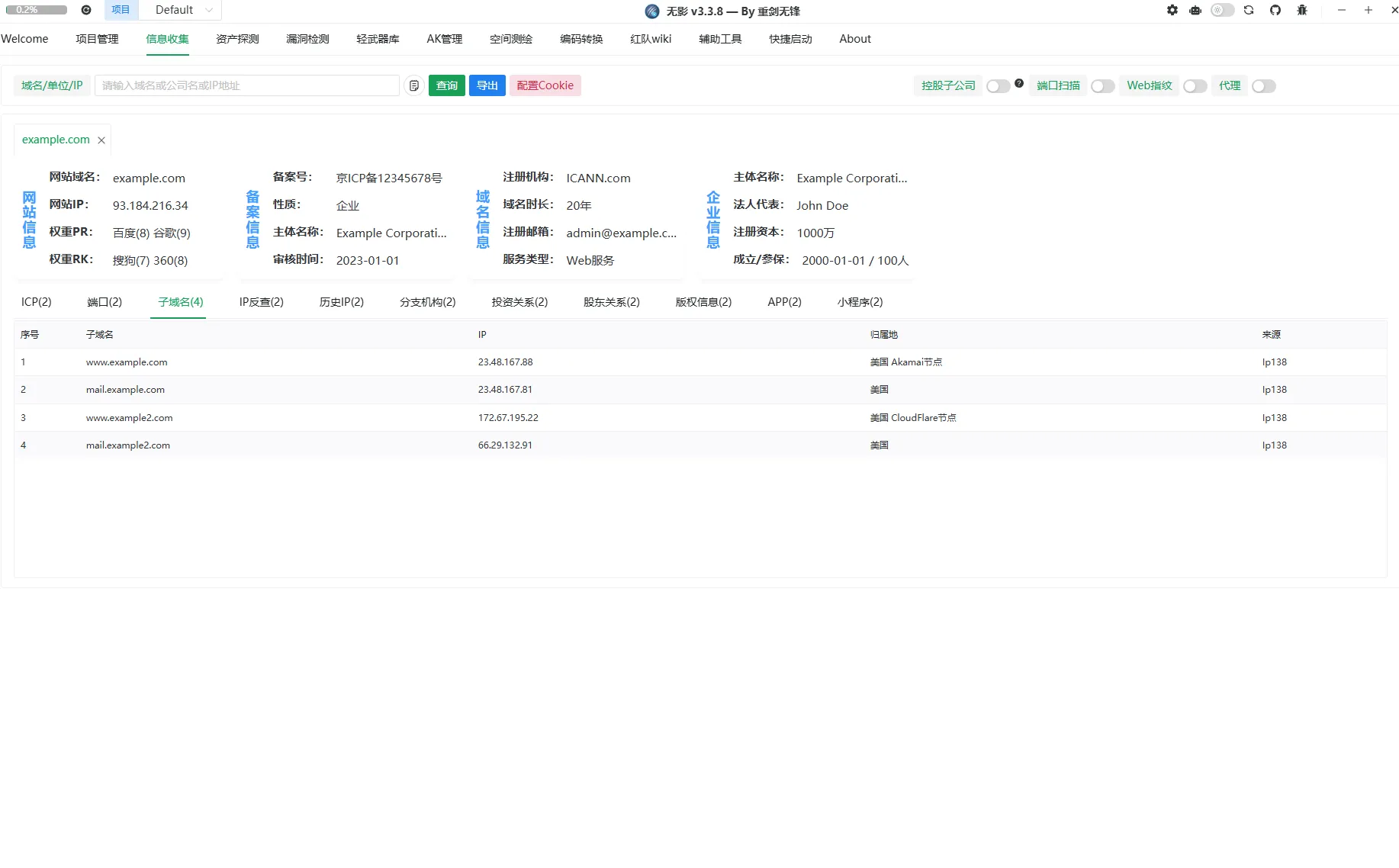The width and height of the screenshot is (1399, 868).
Task: Open the About tab
Action: coord(855,39)
